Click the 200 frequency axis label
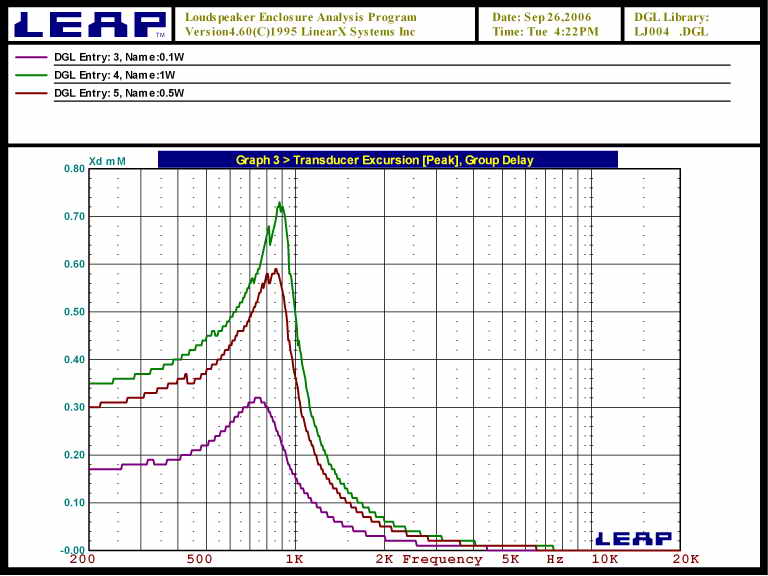The width and height of the screenshot is (768, 576). [83, 559]
